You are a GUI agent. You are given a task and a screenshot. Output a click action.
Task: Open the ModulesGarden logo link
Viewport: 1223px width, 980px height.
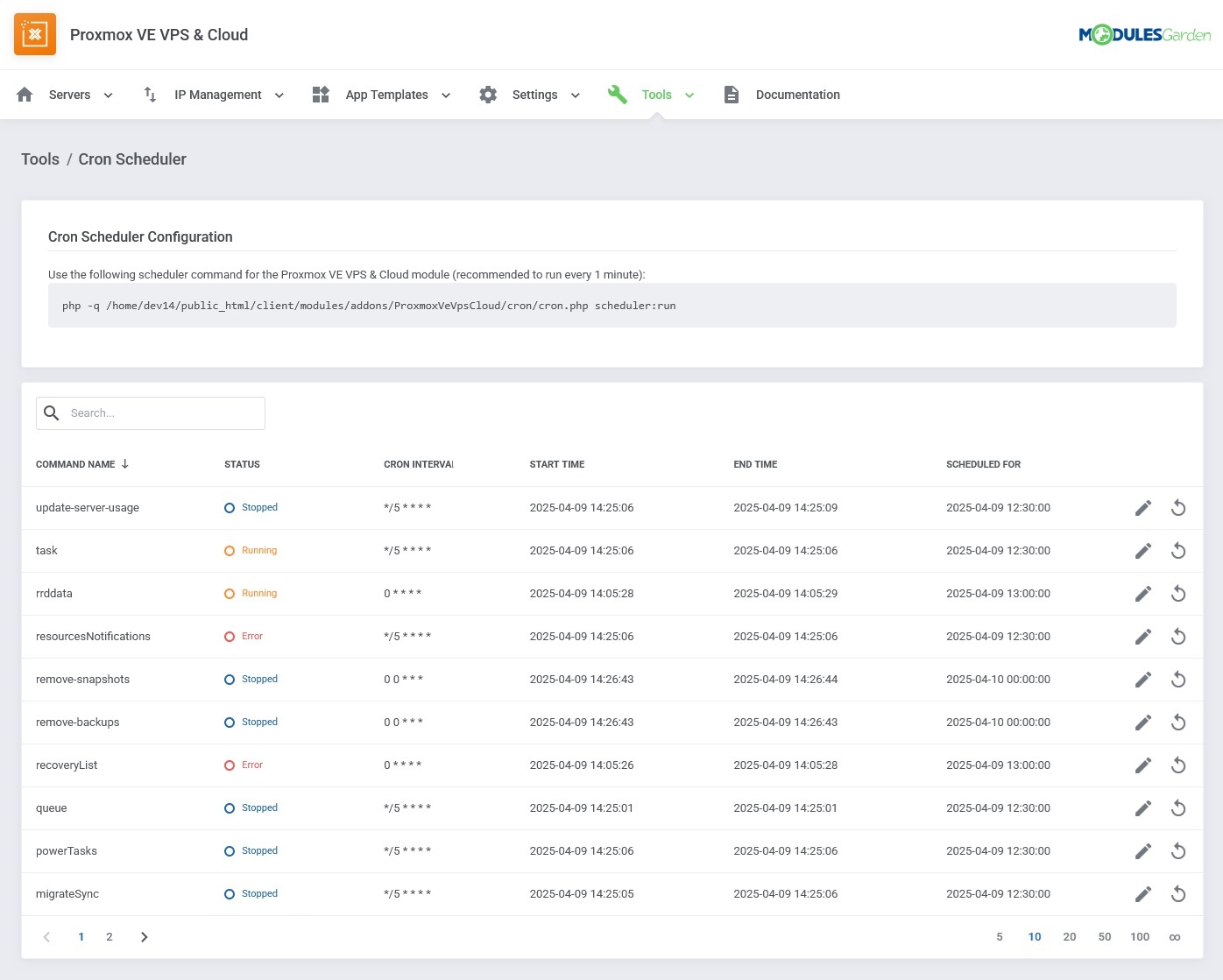click(1144, 35)
